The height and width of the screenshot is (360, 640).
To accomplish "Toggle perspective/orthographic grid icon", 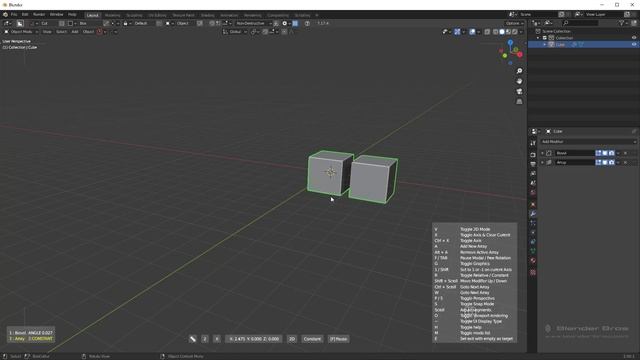I will tap(519, 102).
